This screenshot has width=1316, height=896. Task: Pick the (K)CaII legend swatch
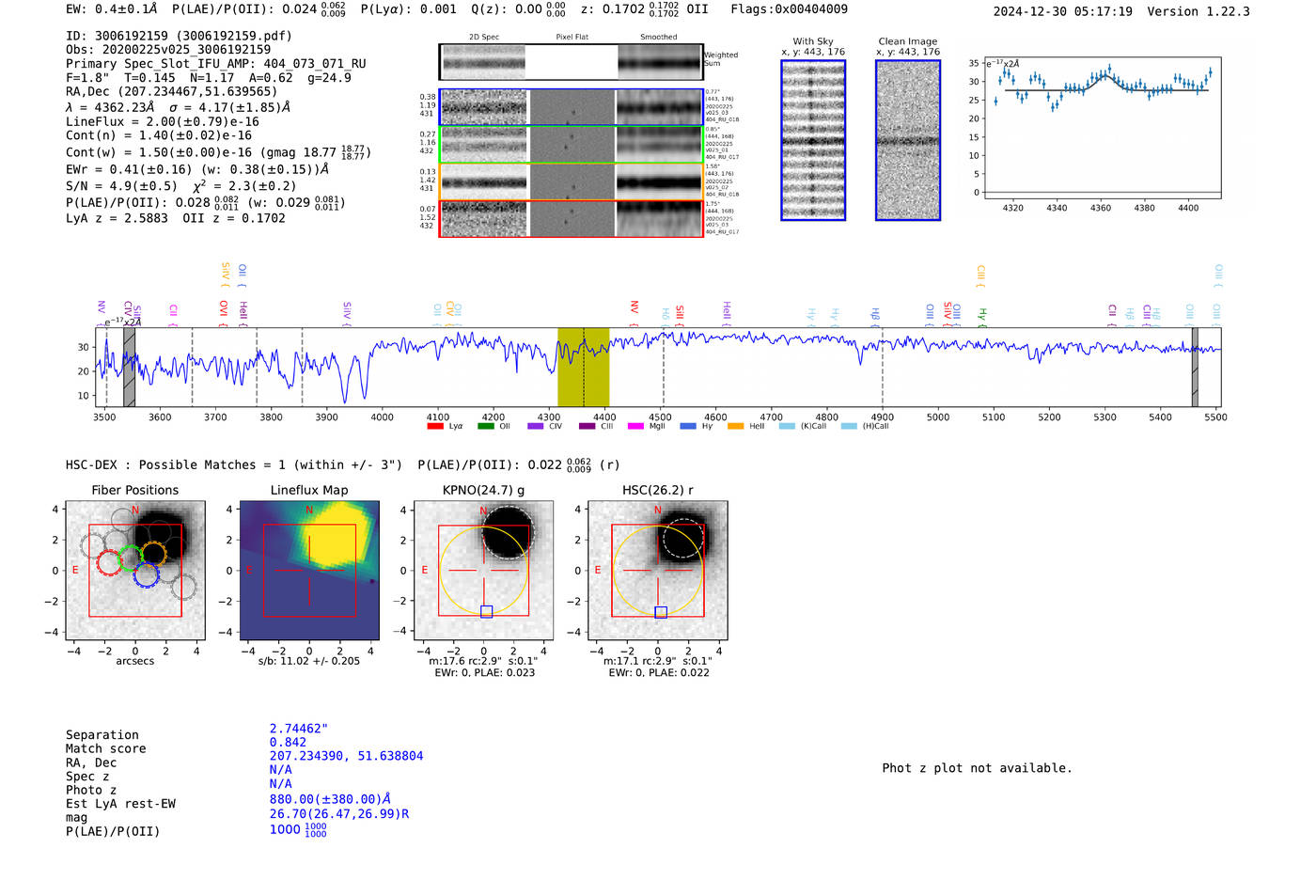tap(787, 426)
